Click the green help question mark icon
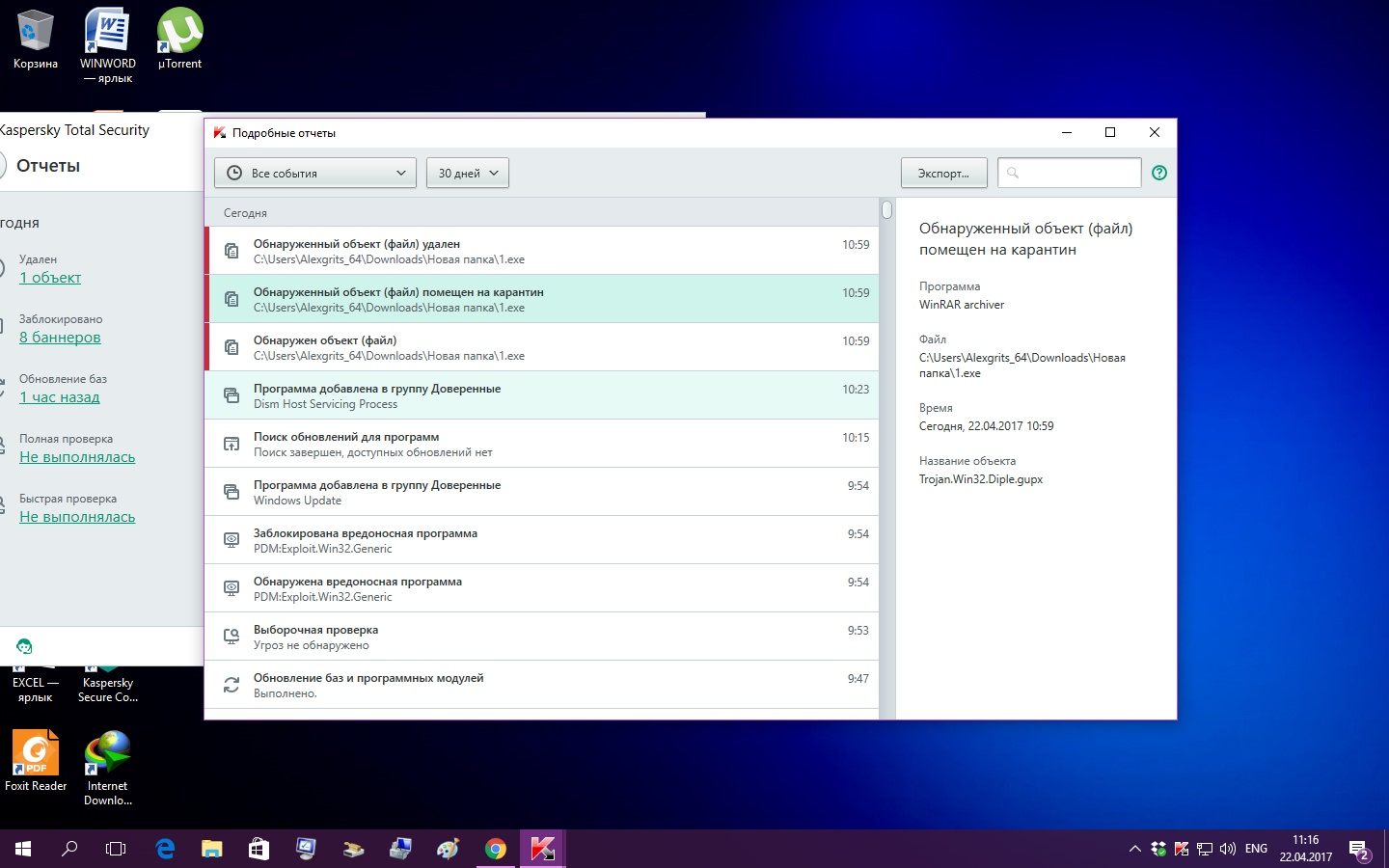 [1159, 173]
